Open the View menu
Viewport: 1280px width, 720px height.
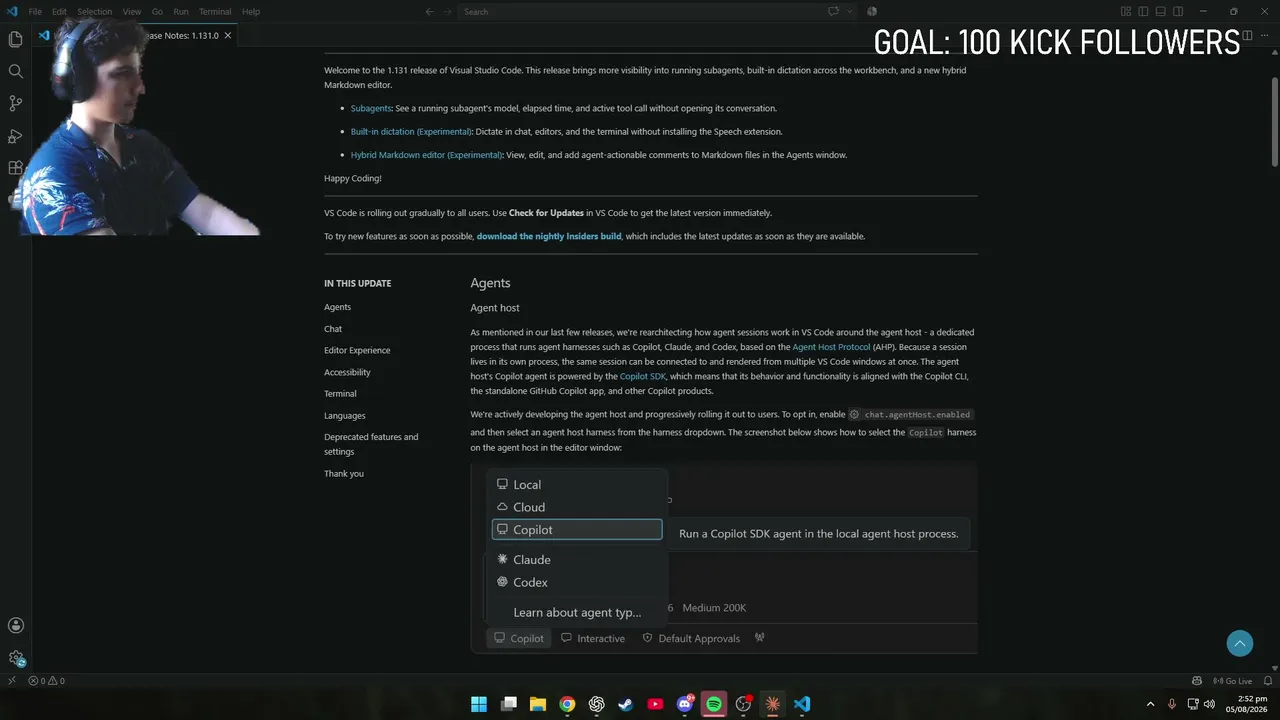click(x=131, y=12)
